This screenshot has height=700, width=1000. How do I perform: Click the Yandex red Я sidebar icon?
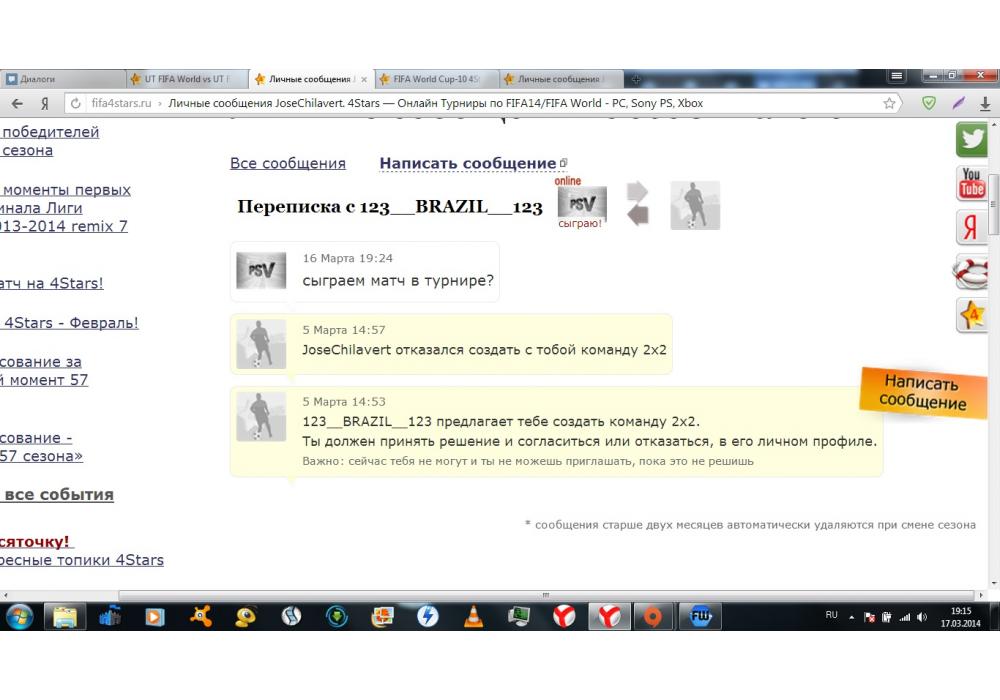point(971,228)
